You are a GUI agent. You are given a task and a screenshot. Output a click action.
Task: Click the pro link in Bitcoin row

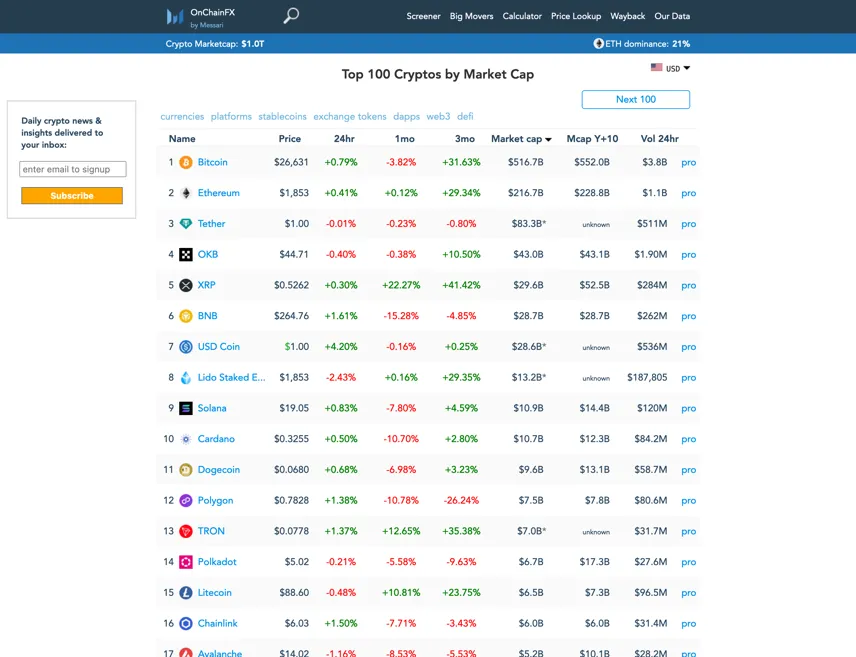point(688,163)
